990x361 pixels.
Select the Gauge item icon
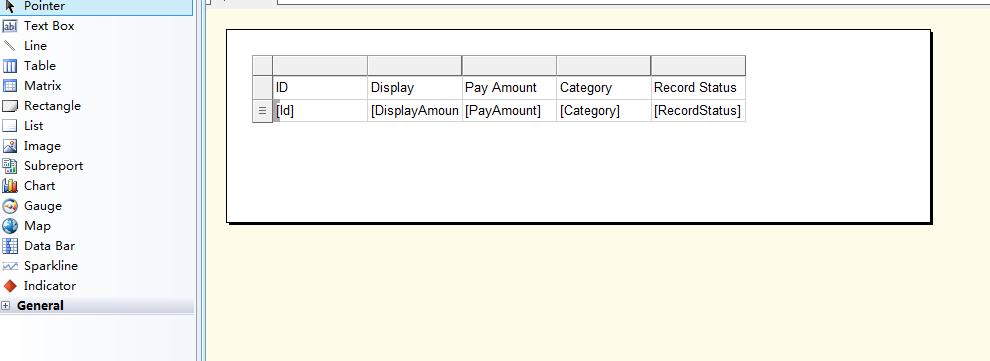[10, 206]
